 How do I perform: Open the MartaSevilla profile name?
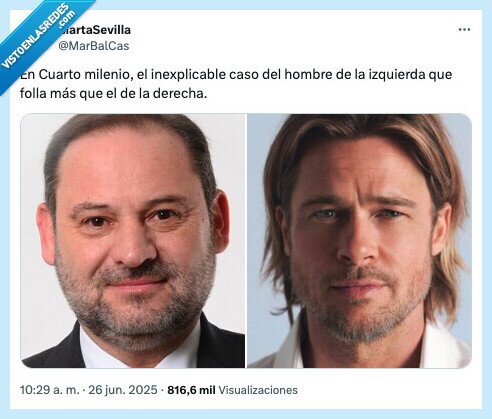point(96,30)
